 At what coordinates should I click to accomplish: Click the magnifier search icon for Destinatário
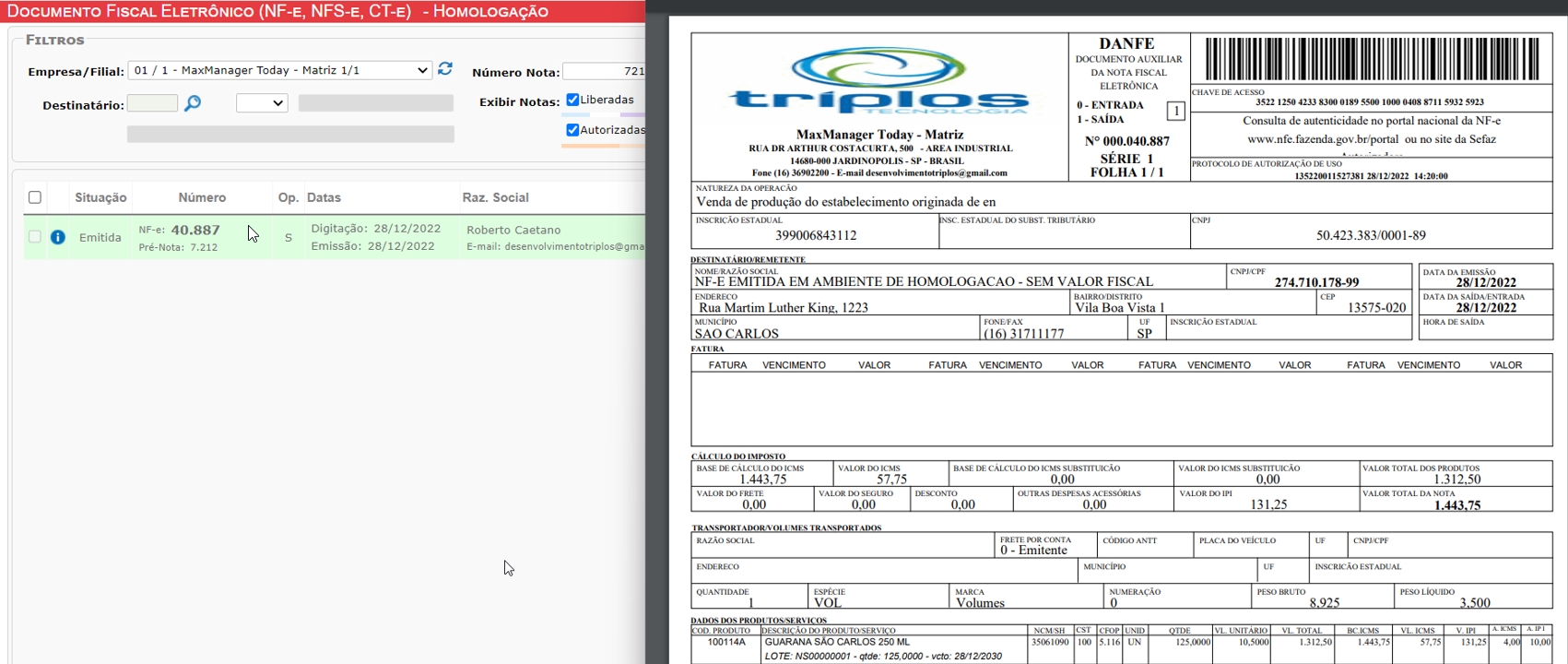pyautogui.click(x=193, y=103)
